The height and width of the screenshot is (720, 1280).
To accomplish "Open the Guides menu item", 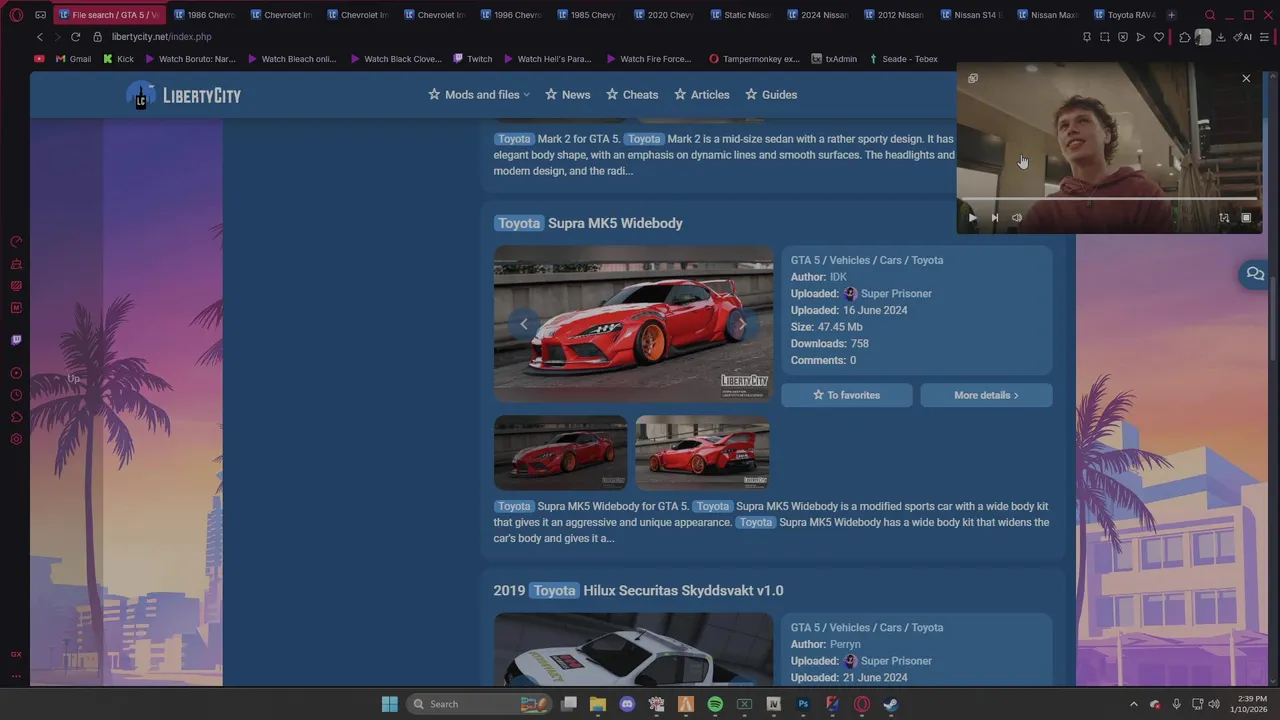I will pyautogui.click(x=771, y=95).
